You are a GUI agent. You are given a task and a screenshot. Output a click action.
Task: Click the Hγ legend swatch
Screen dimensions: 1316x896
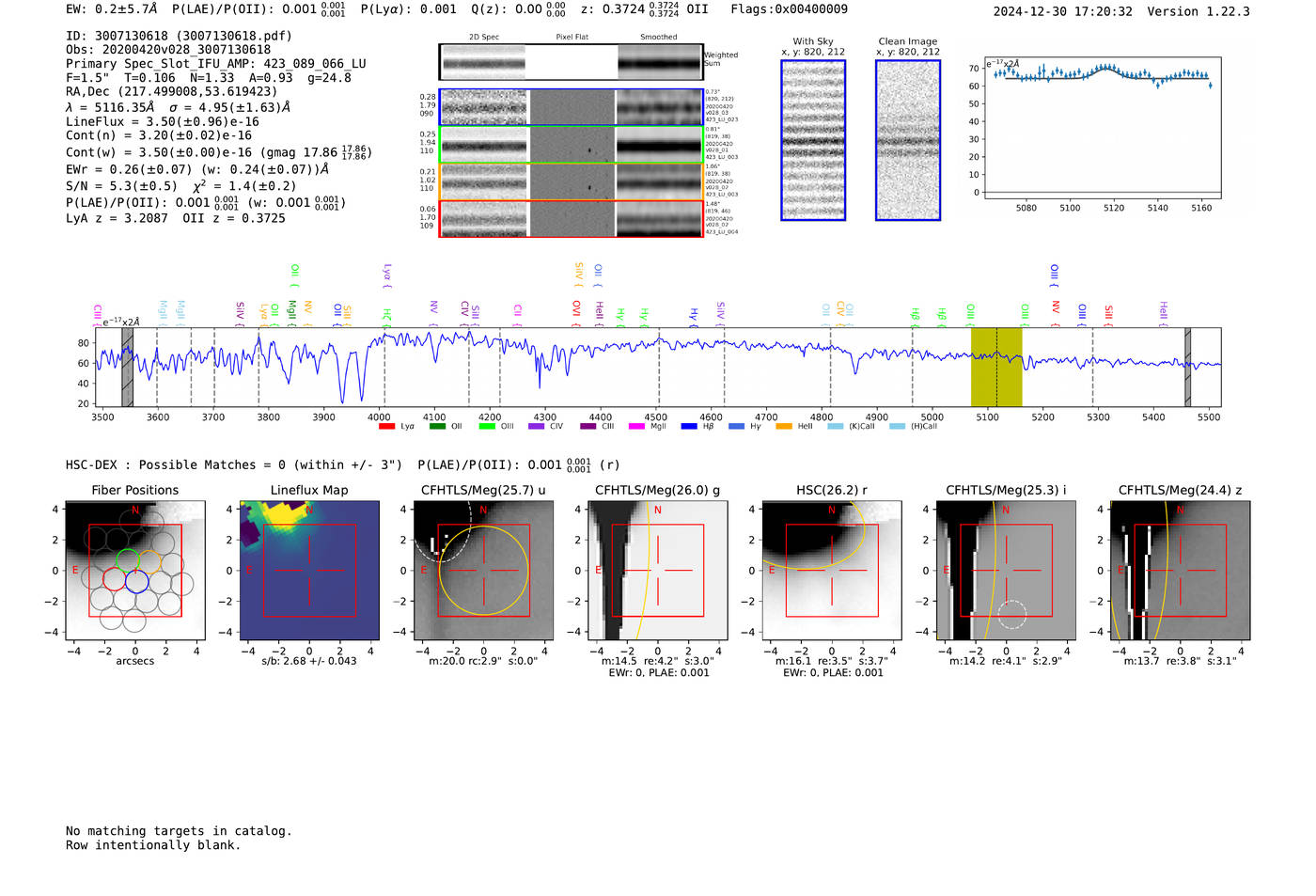(736, 427)
